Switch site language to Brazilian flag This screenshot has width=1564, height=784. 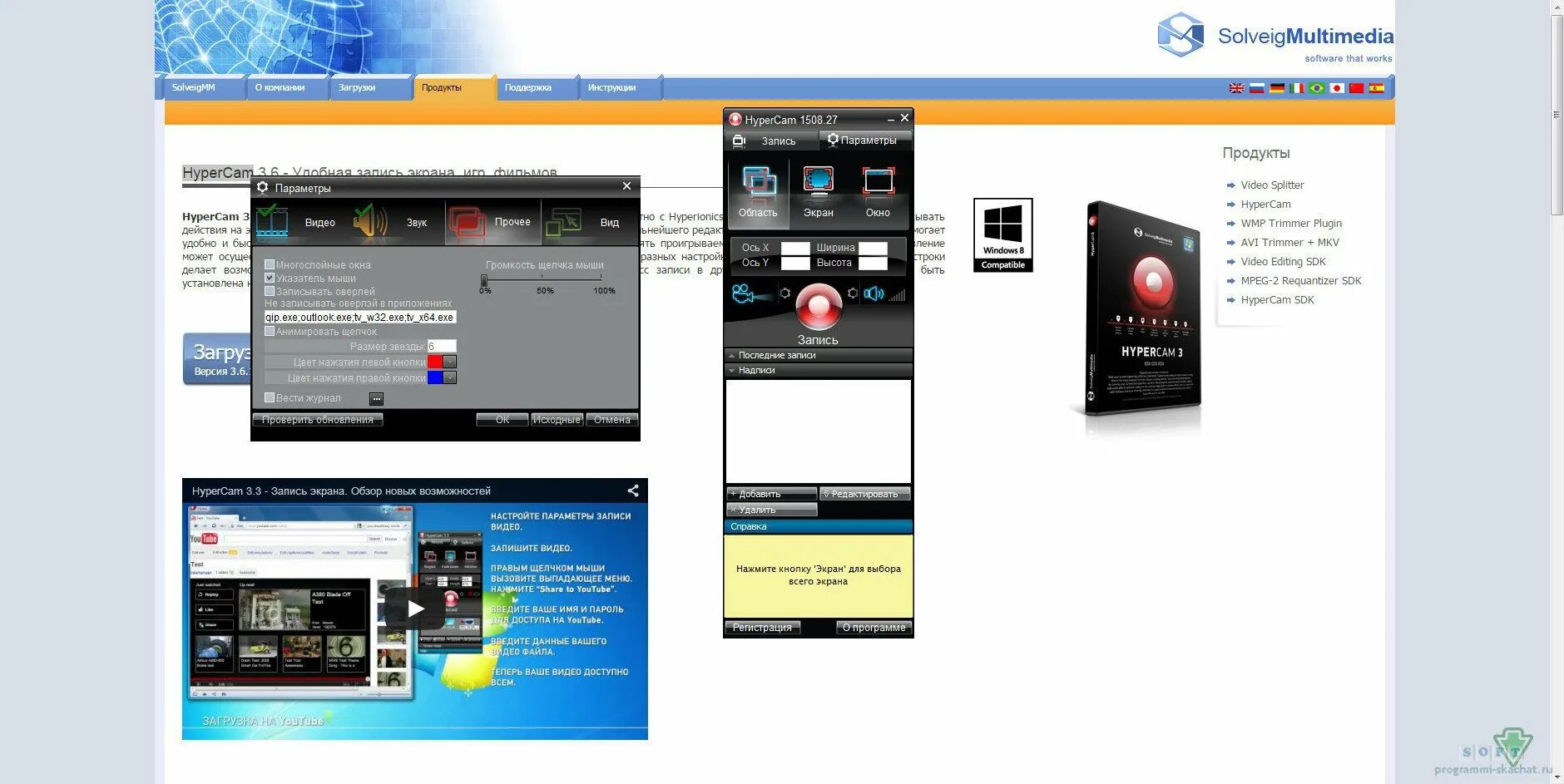coord(1317,88)
